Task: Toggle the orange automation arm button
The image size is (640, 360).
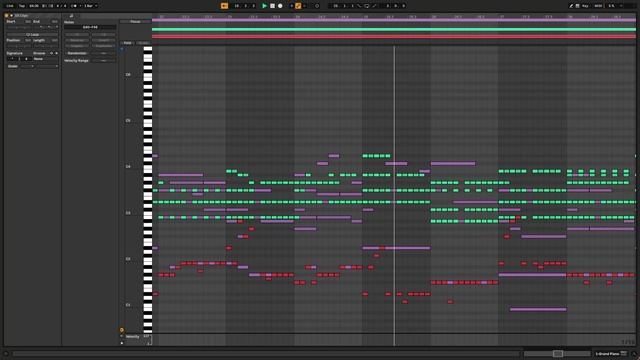Action: click(298, 6)
